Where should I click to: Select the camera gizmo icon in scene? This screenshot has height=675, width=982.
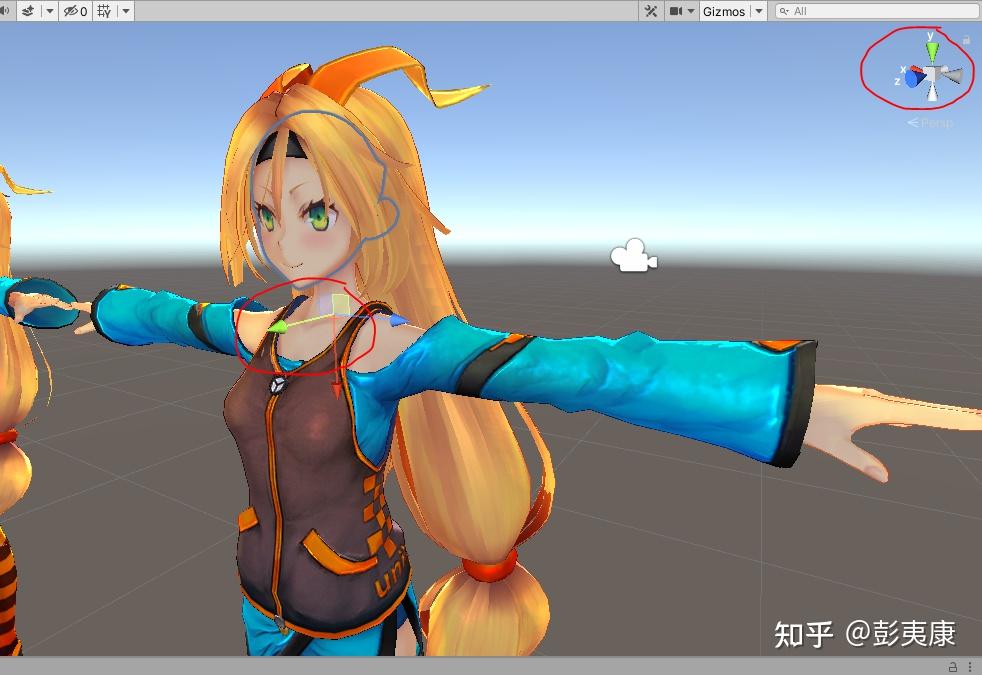pyautogui.click(x=634, y=255)
